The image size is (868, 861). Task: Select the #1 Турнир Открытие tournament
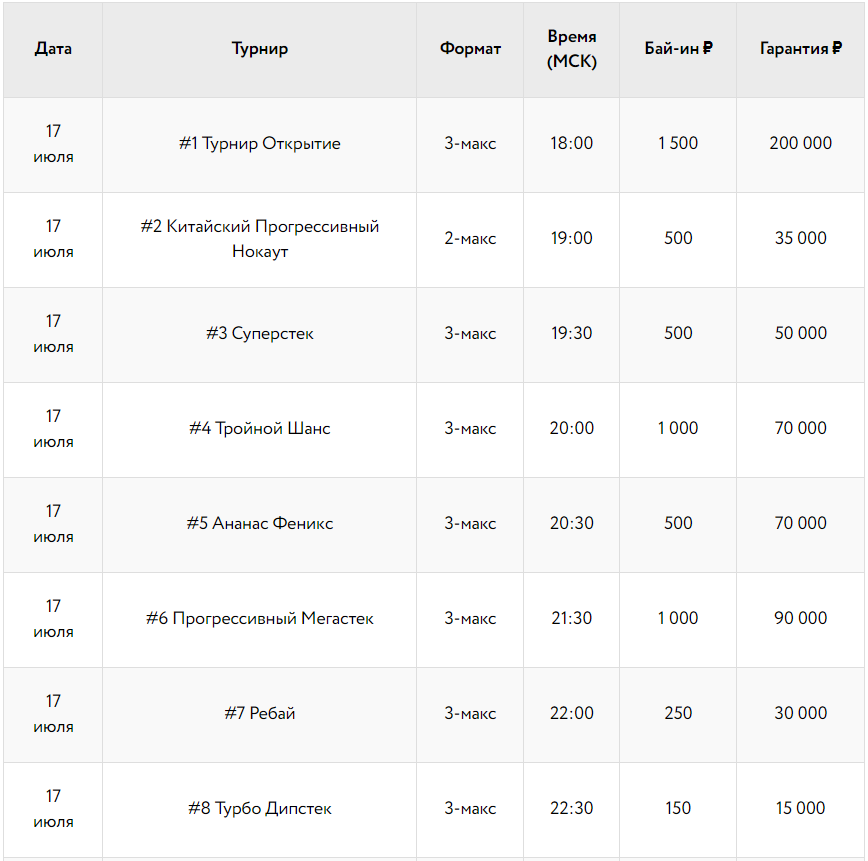(260, 144)
